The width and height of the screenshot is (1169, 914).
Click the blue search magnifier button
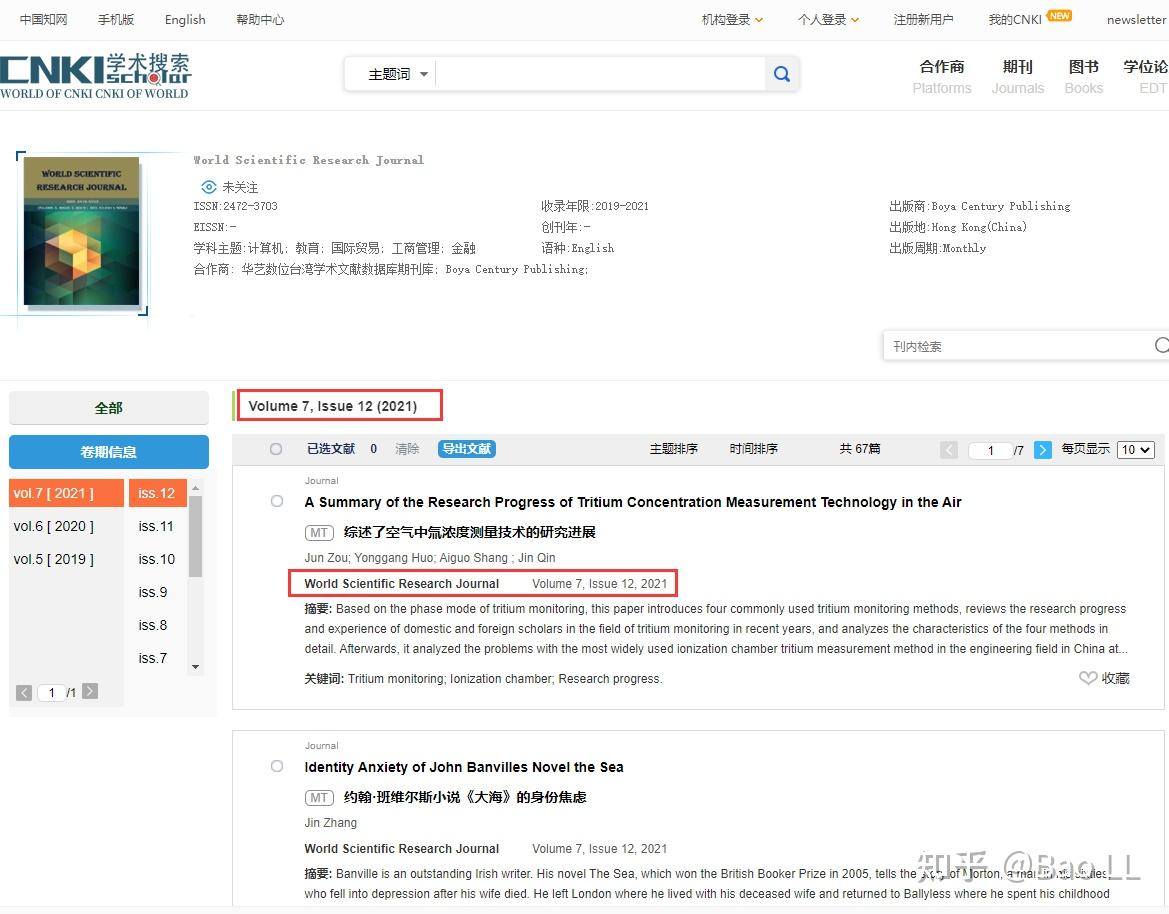click(x=781, y=74)
